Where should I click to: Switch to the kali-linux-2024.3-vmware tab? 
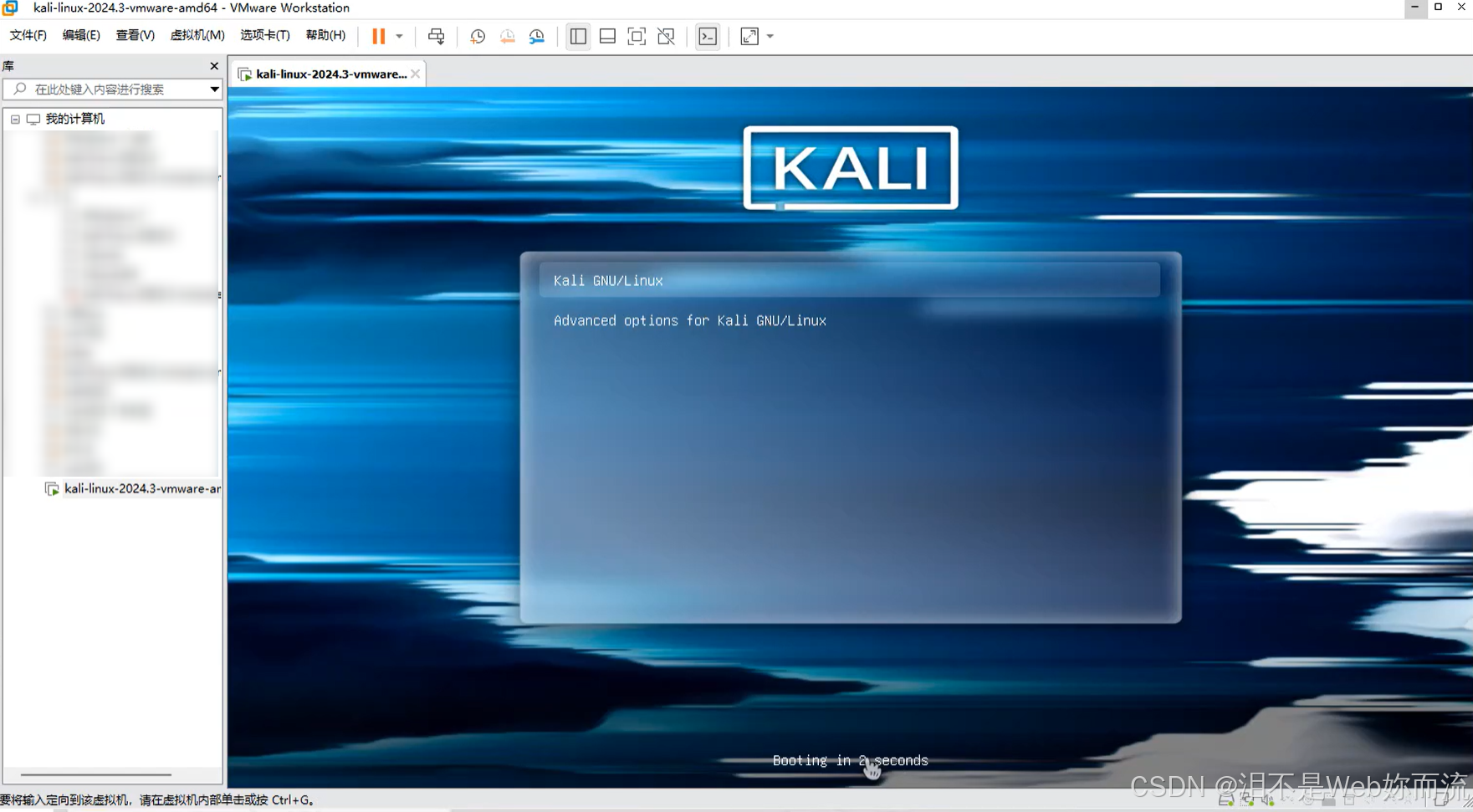pos(331,74)
